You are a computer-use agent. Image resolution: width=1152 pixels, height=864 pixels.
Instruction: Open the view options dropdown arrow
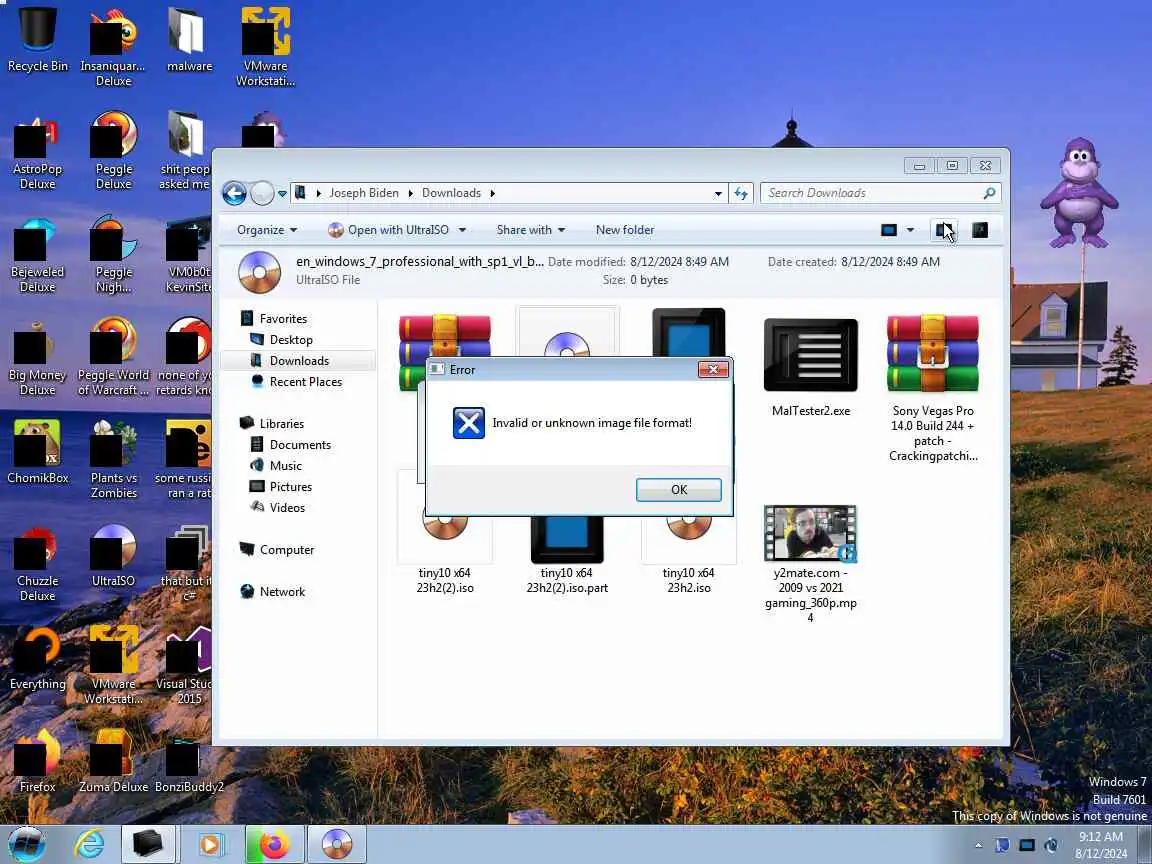[x=910, y=230]
